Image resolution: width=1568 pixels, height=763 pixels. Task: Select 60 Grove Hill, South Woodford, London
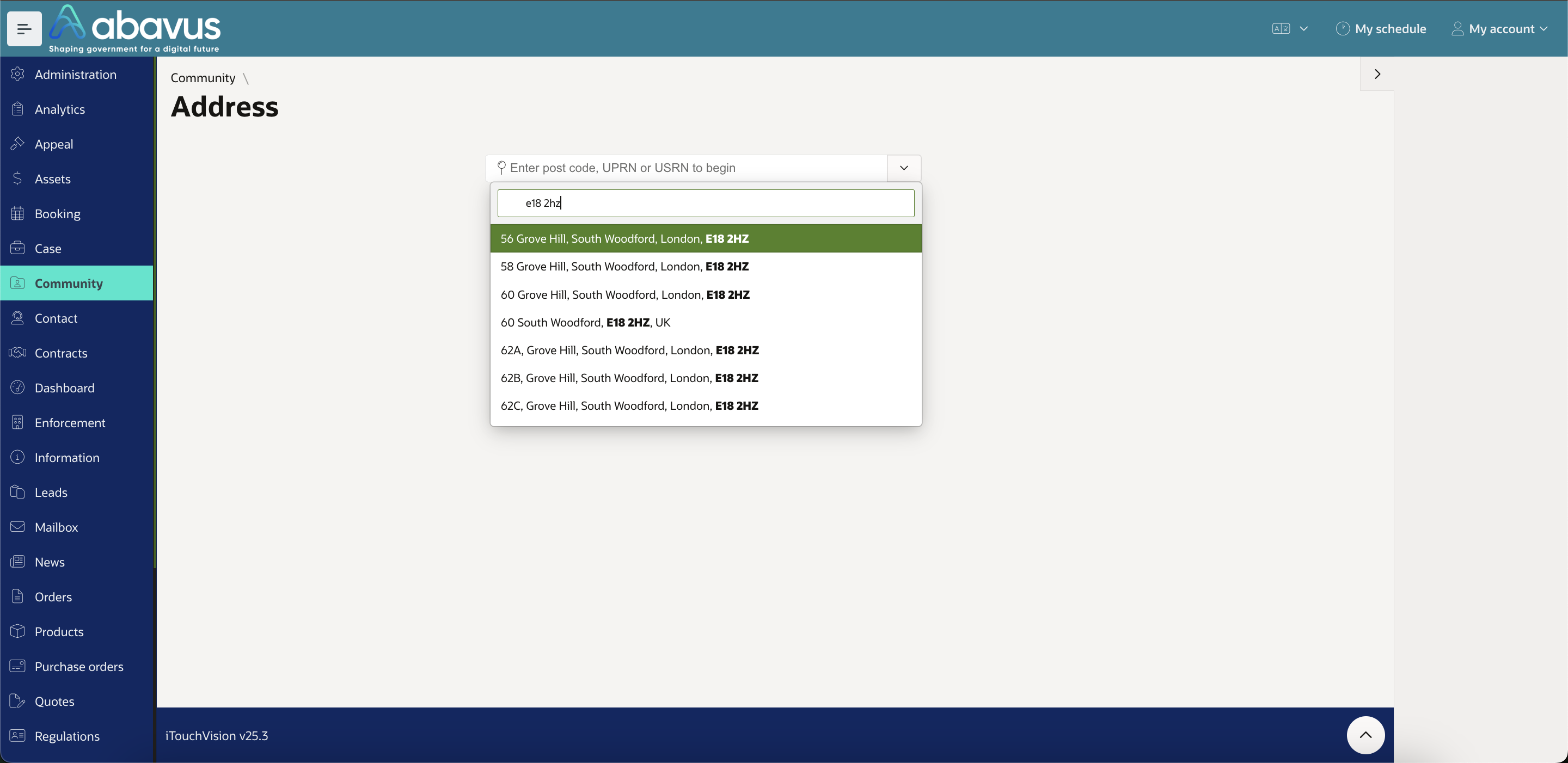(706, 294)
